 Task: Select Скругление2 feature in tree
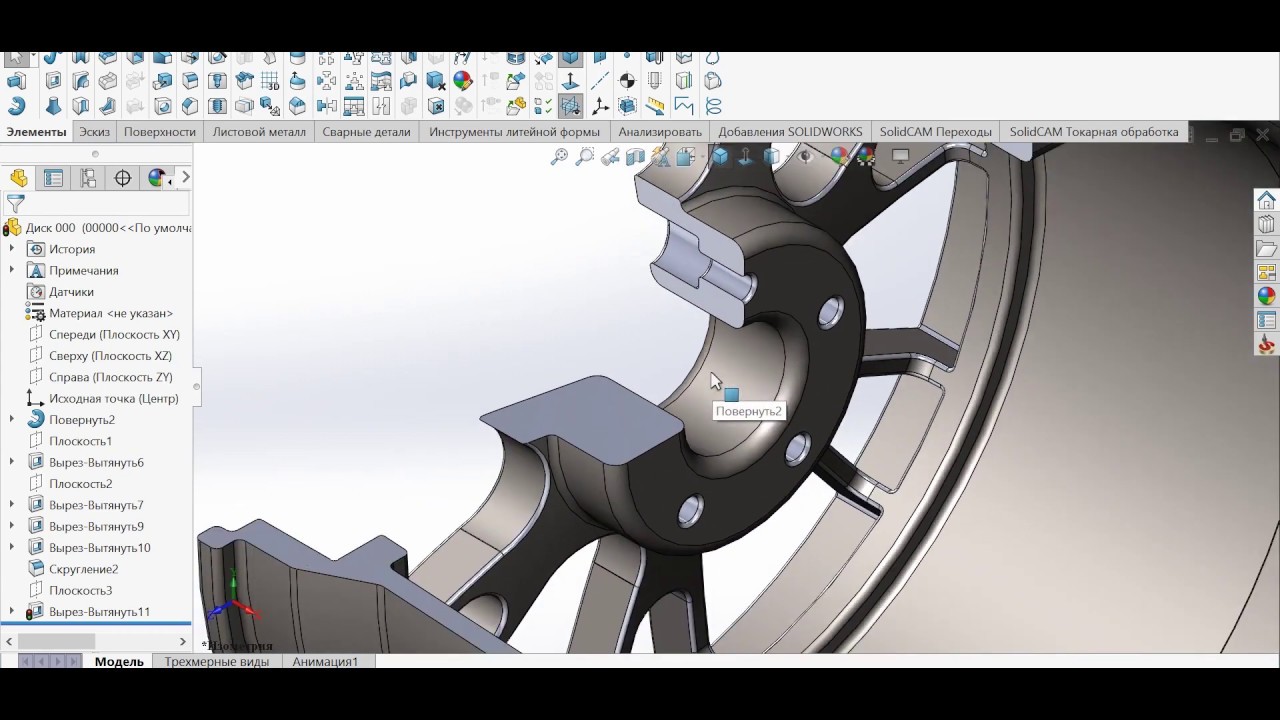(x=83, y=569)
